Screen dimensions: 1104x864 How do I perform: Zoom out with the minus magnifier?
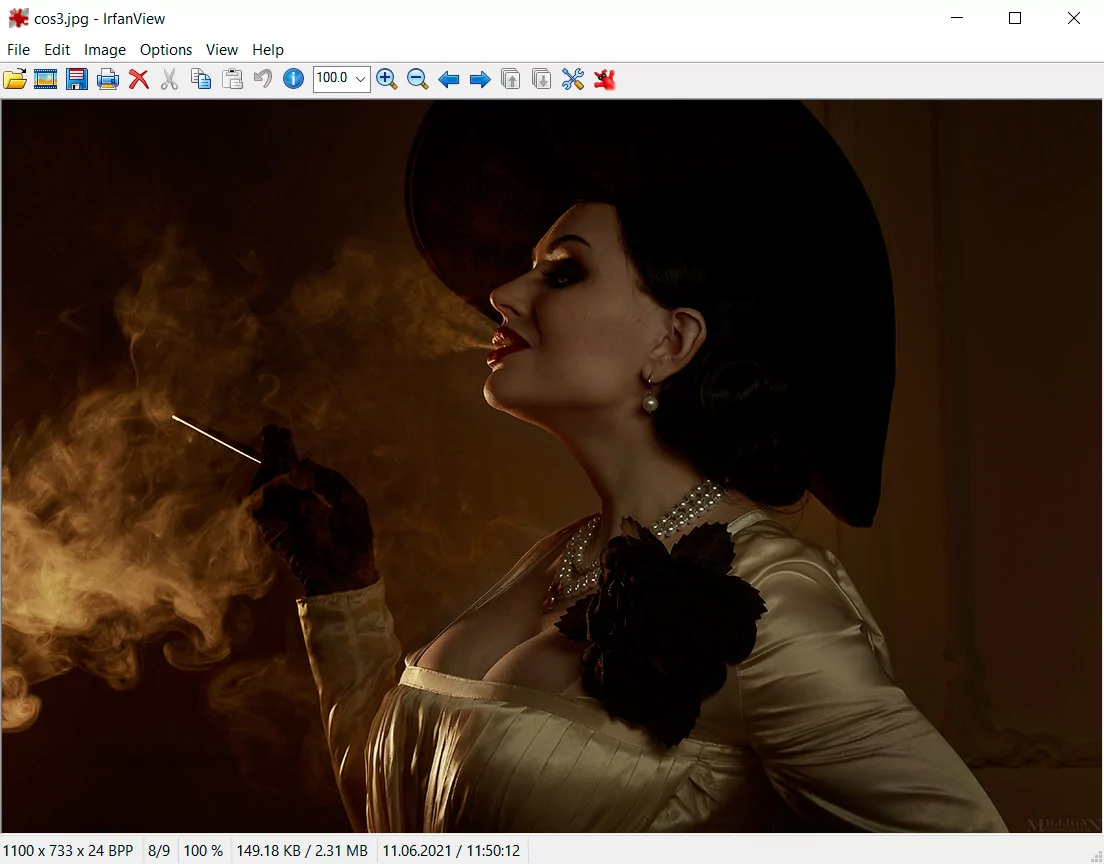418,79
